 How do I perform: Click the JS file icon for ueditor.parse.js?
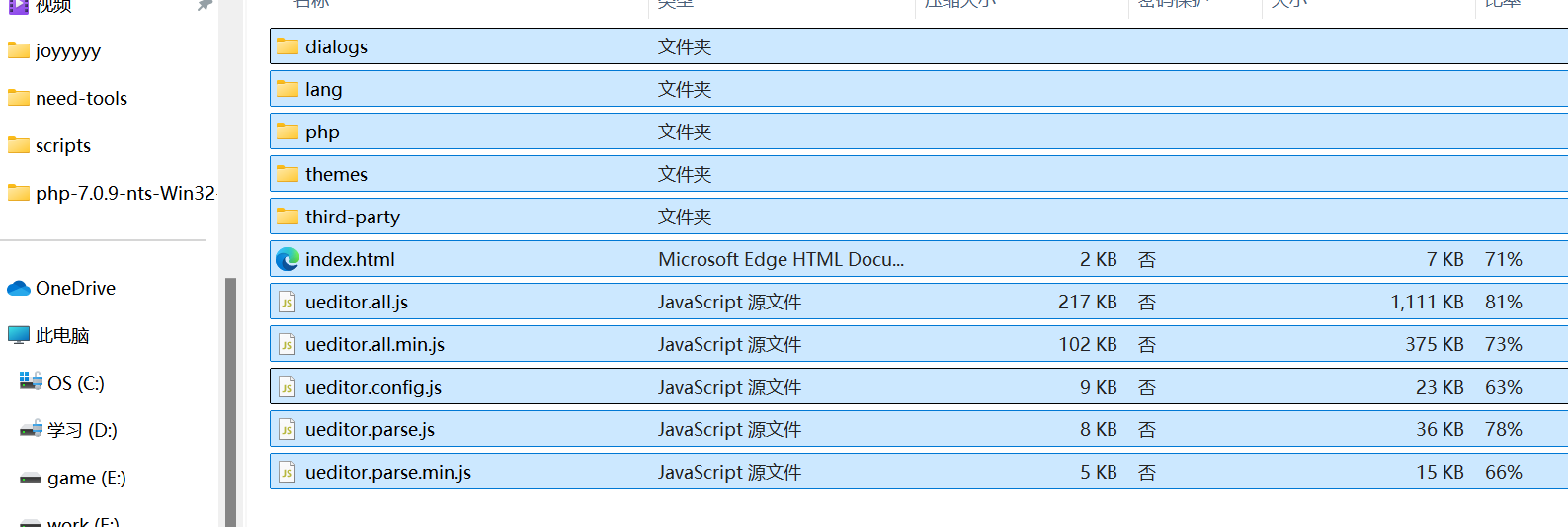click(288, 429)
